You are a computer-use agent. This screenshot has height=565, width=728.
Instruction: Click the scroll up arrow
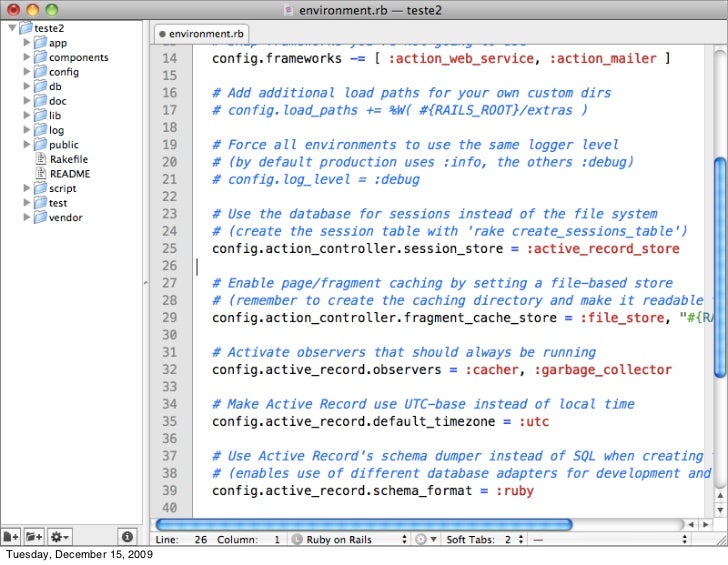(720, 496)
